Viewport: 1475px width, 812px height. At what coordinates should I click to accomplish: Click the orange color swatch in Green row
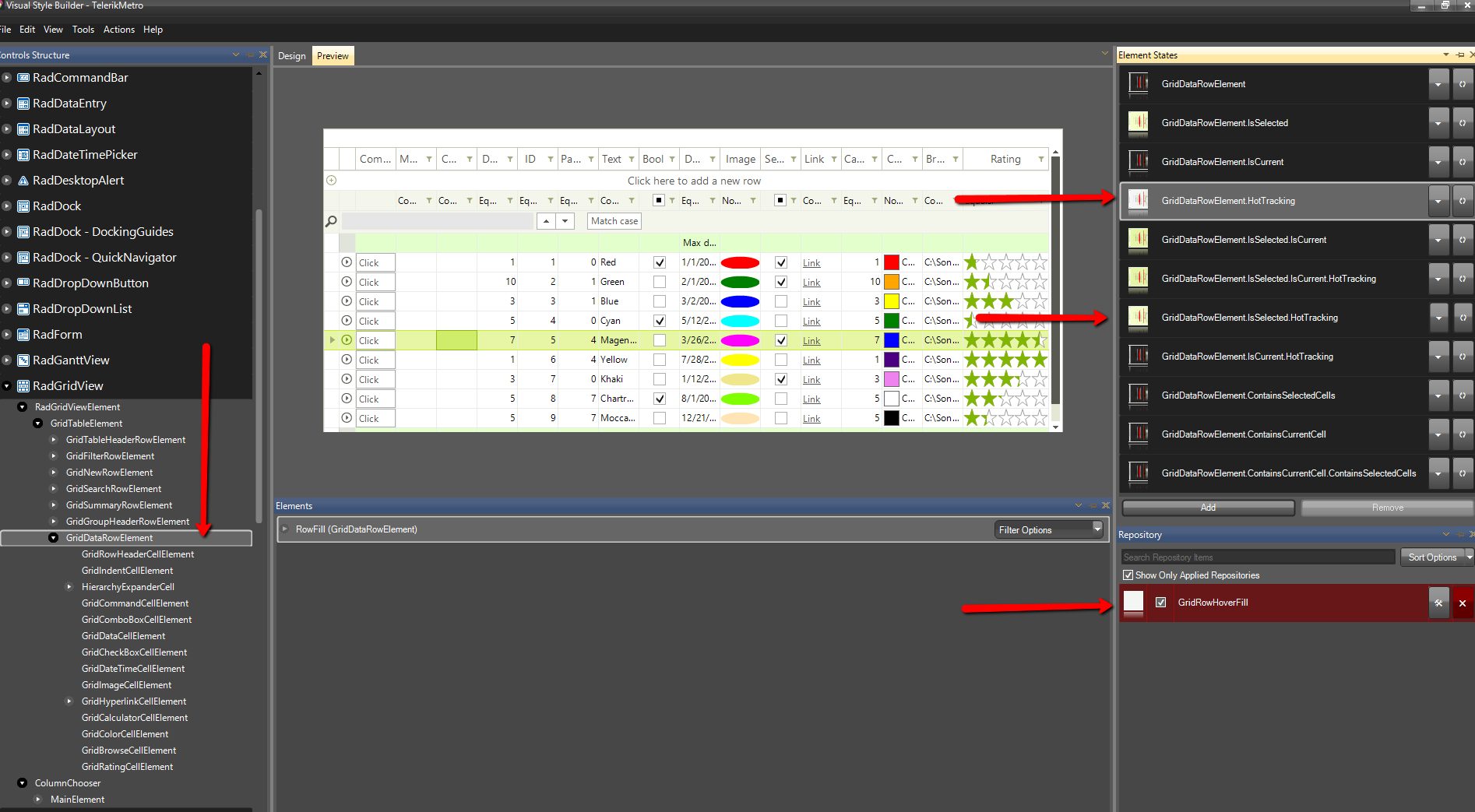click(x=892, y=282)
